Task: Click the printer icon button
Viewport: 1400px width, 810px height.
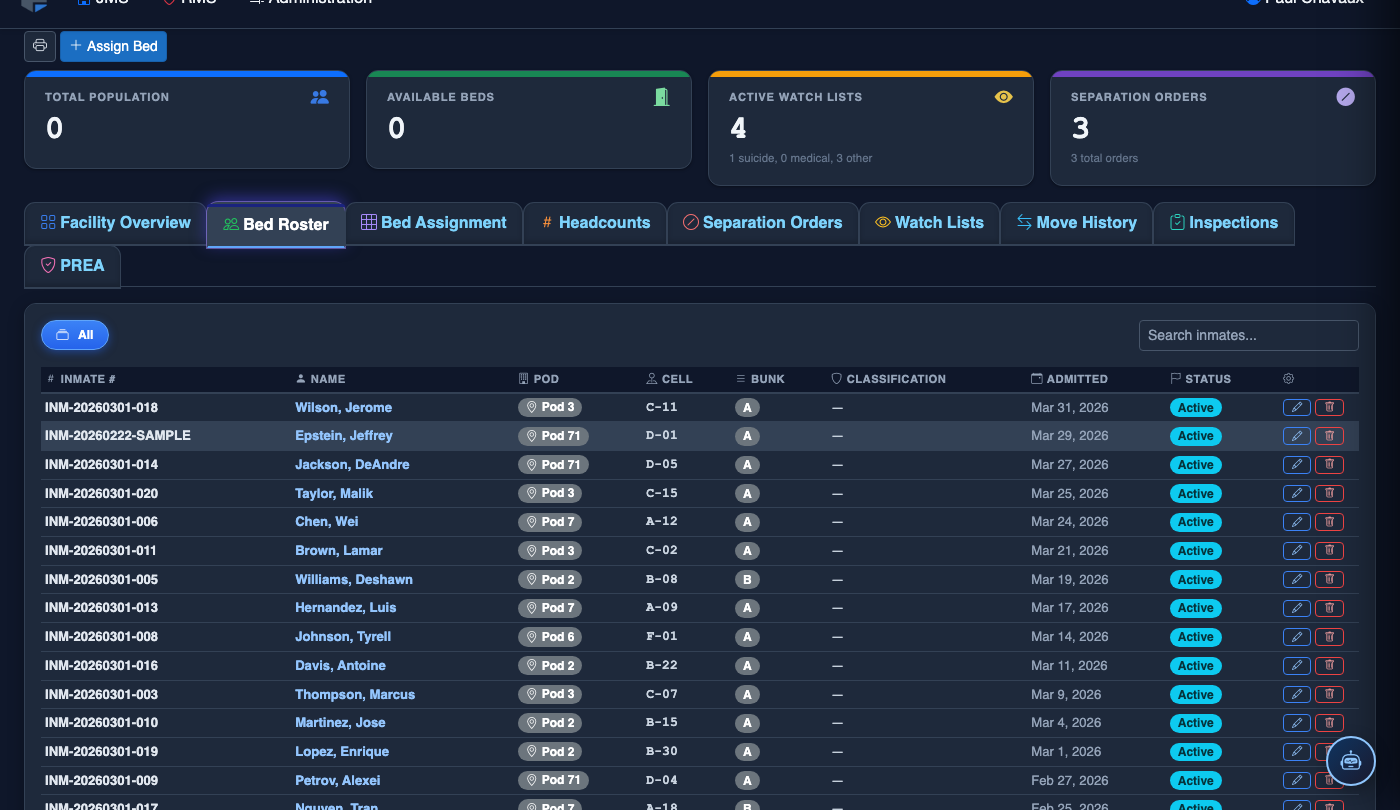Action: click(x=40, y=46)
